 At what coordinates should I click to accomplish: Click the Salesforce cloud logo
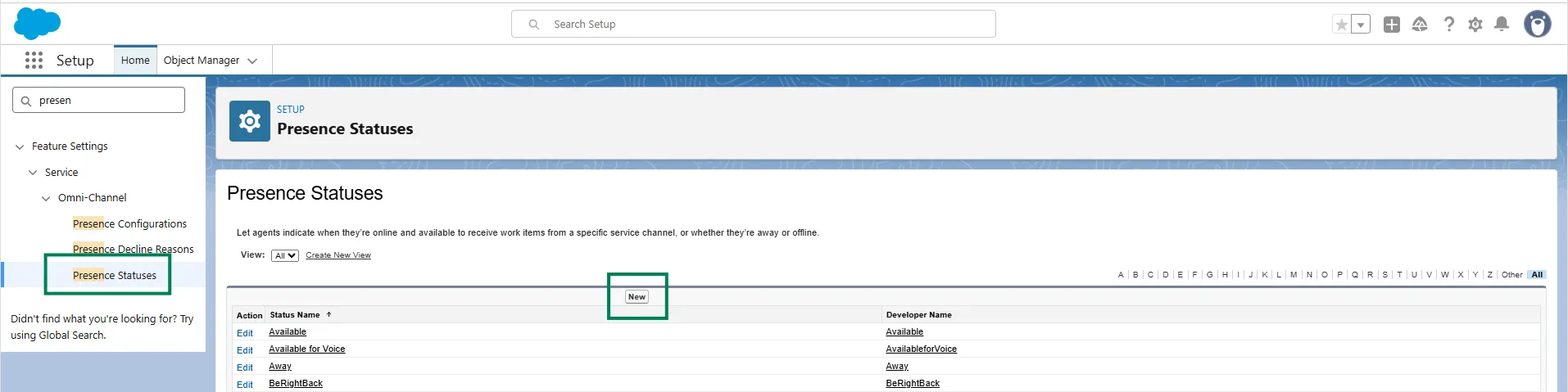click(x=37, y=24)
